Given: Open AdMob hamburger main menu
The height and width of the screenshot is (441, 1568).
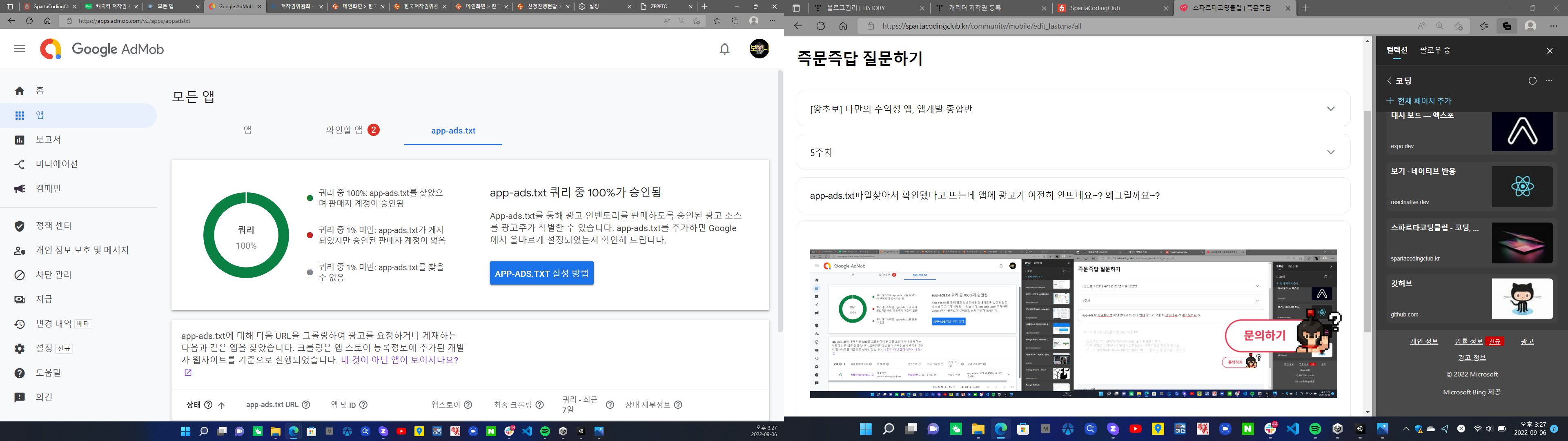Looking at the screenshot, I should click(20, 49).
